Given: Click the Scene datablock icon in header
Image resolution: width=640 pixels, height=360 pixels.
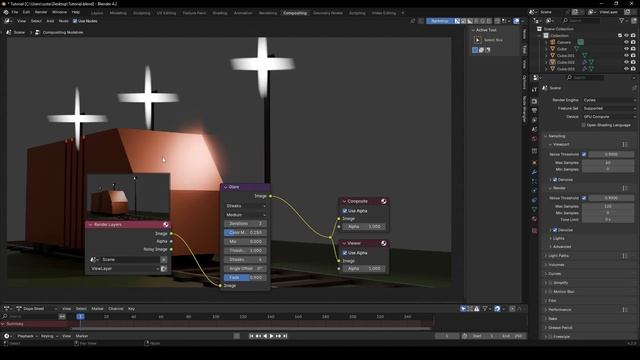Looking at the screenshot, I should (532, 12).
